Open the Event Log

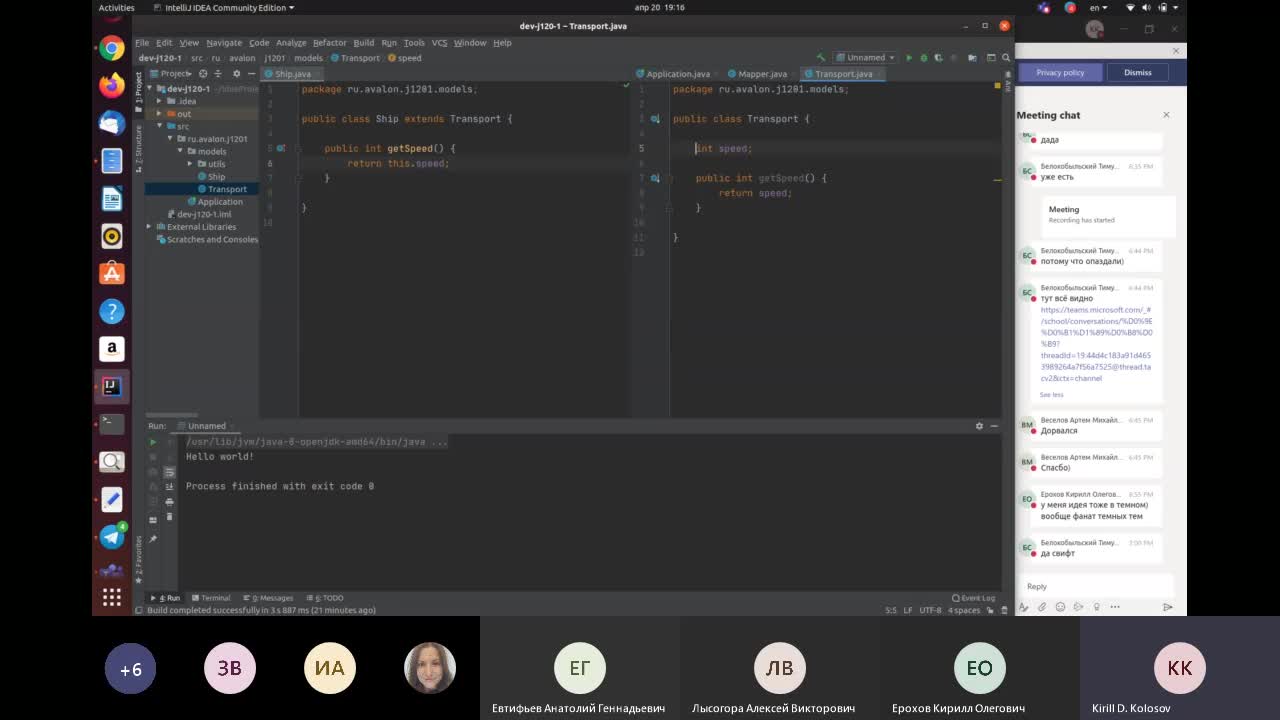click(973, 598)
